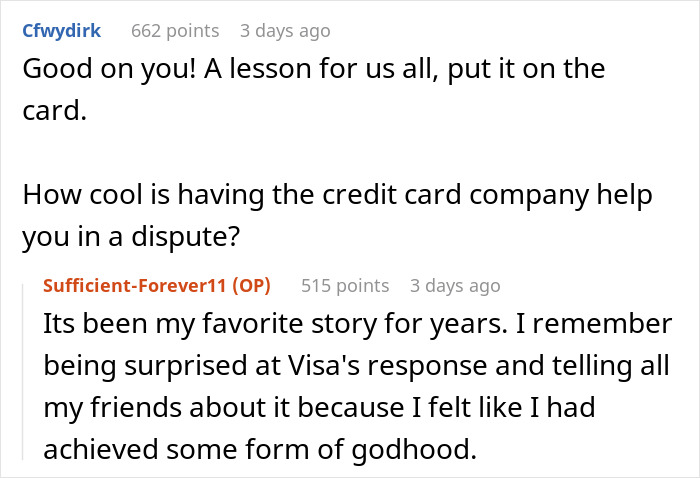This screenshot has width=700, height=478.
Task: Click the 662 points score
Action: [176, 31]
